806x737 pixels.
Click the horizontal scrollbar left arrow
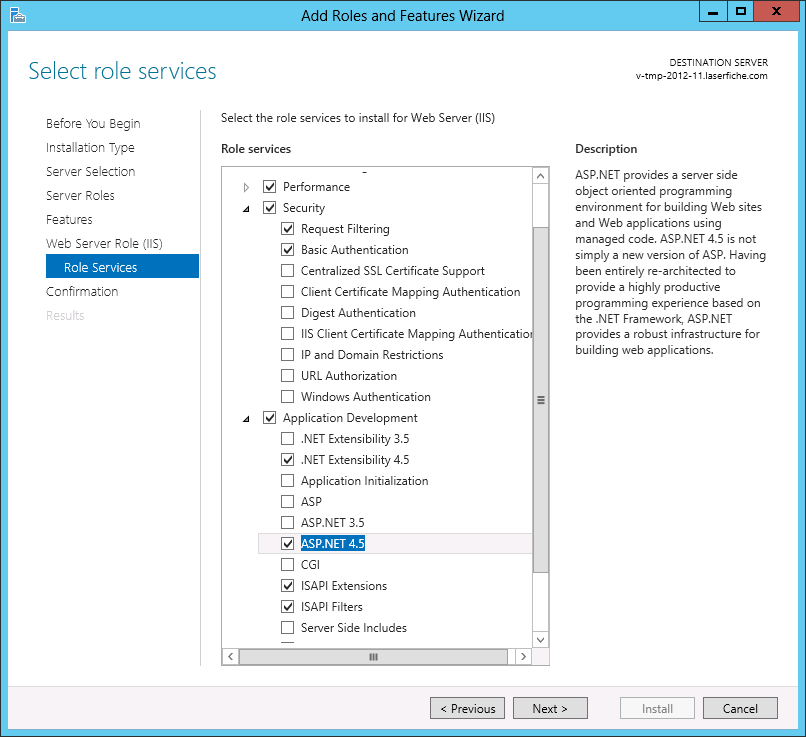(x=230, y=657)
